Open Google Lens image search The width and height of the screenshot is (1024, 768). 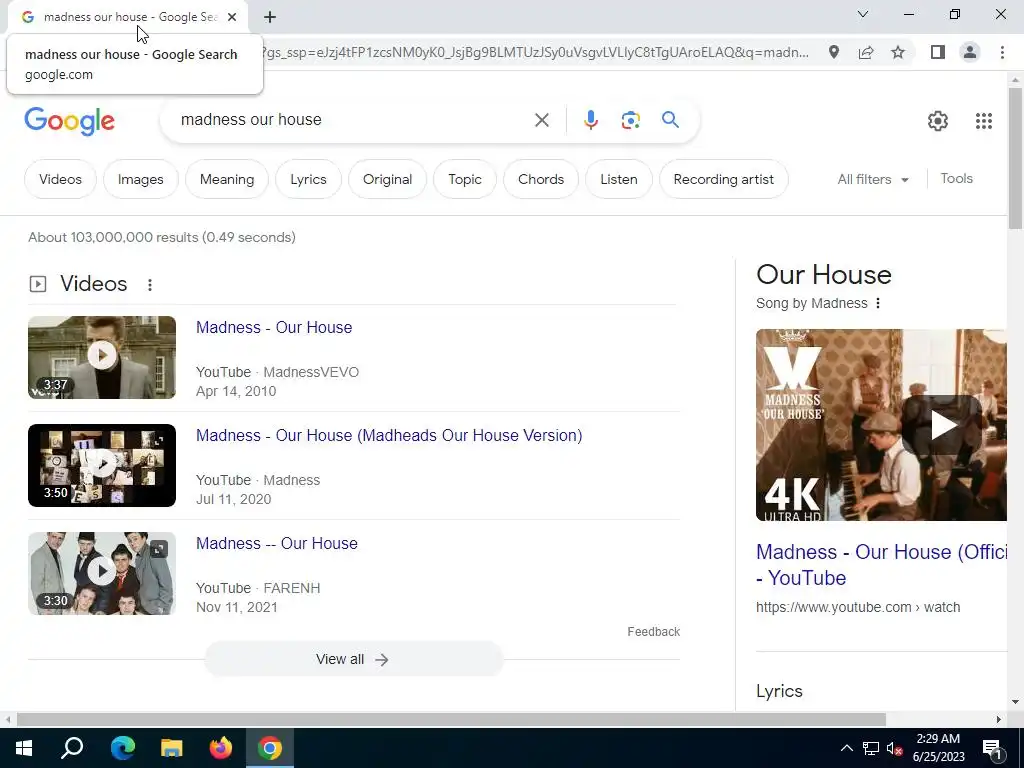pyautogui.click(x=630, y=120)
